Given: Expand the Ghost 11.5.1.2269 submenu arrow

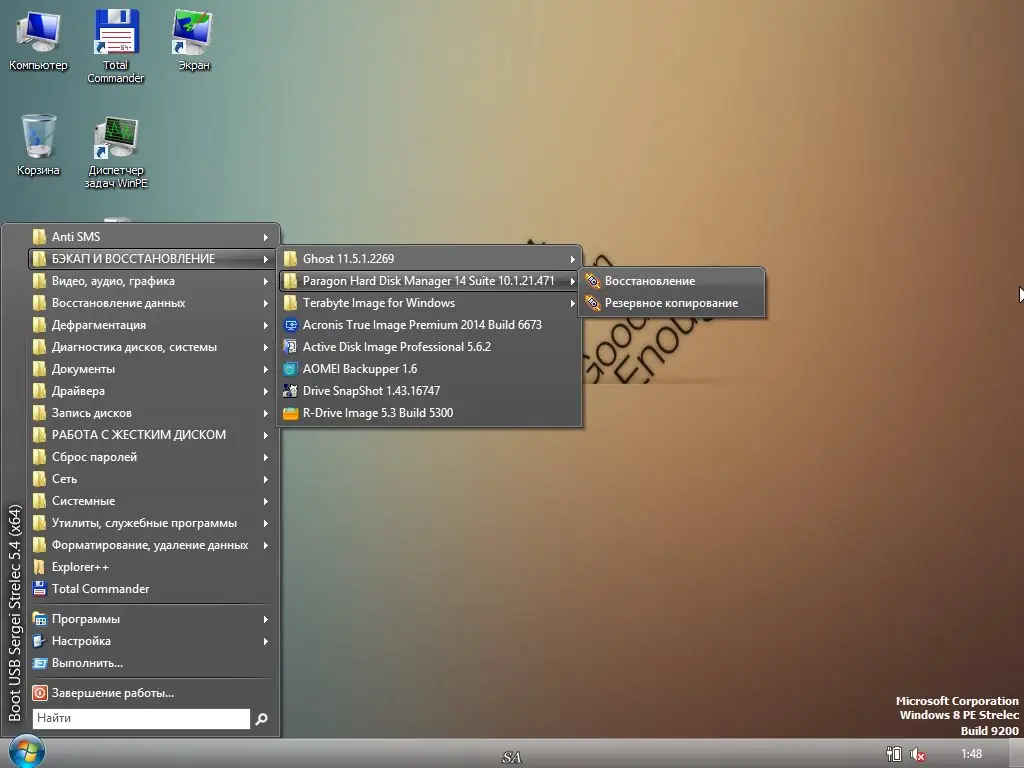Looking at the screenshot, I should [573, 259].
